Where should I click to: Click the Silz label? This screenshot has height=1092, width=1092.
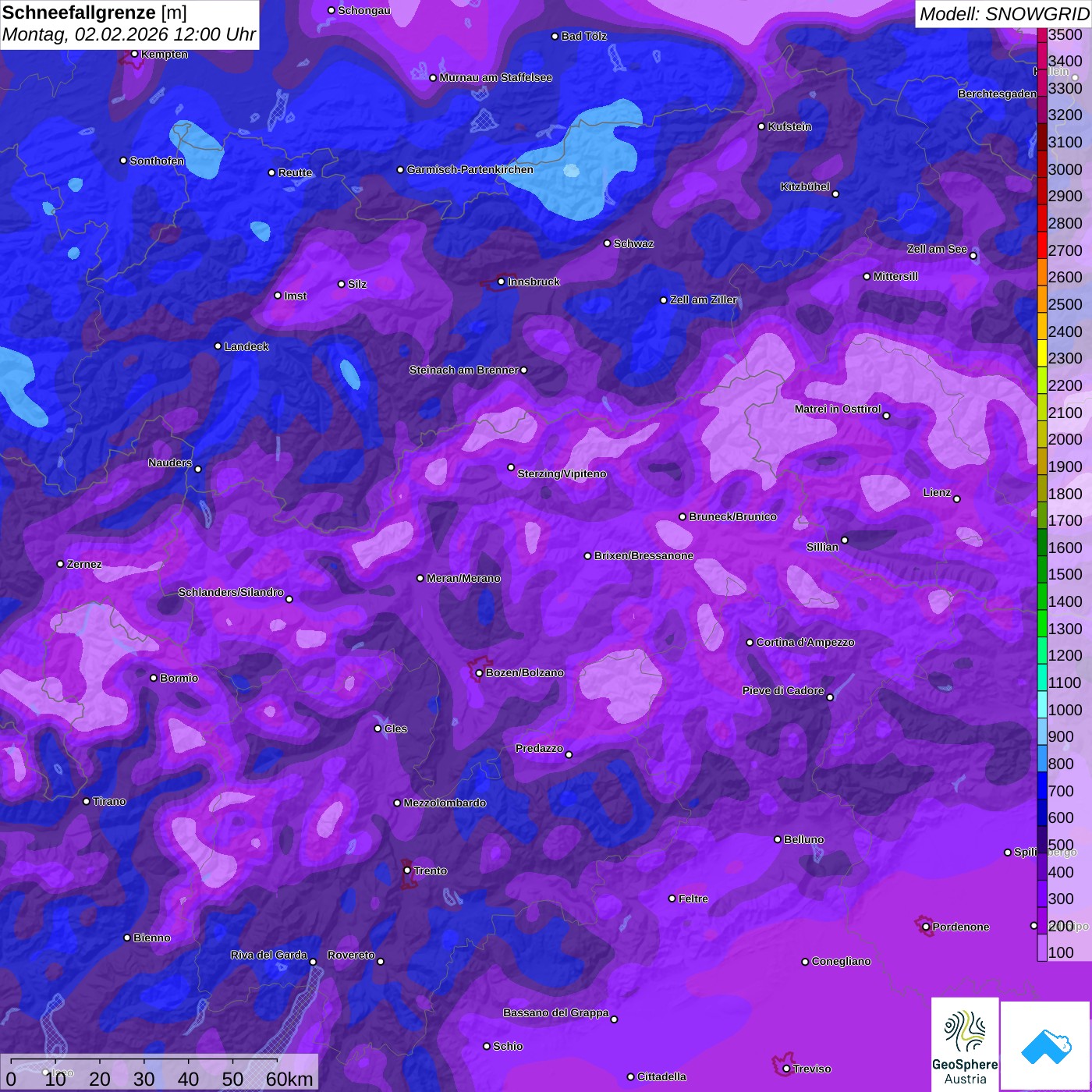point(356,284)
